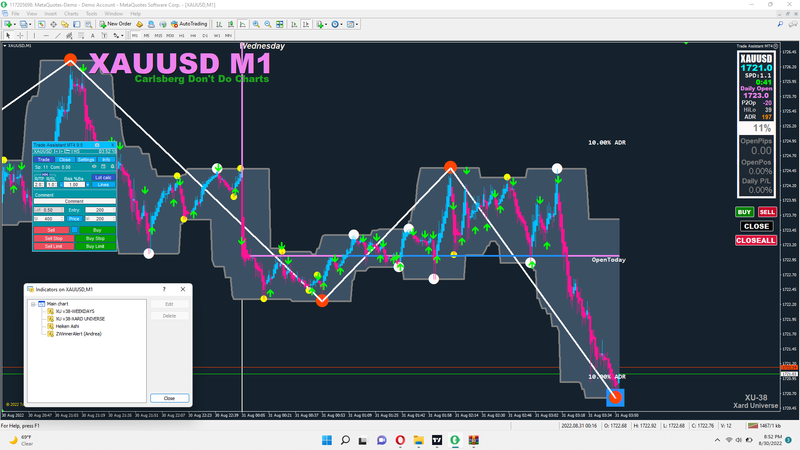The image size is (800, 450).
Task: Switch chart to candlesticks icon
Action: point(231,24)
